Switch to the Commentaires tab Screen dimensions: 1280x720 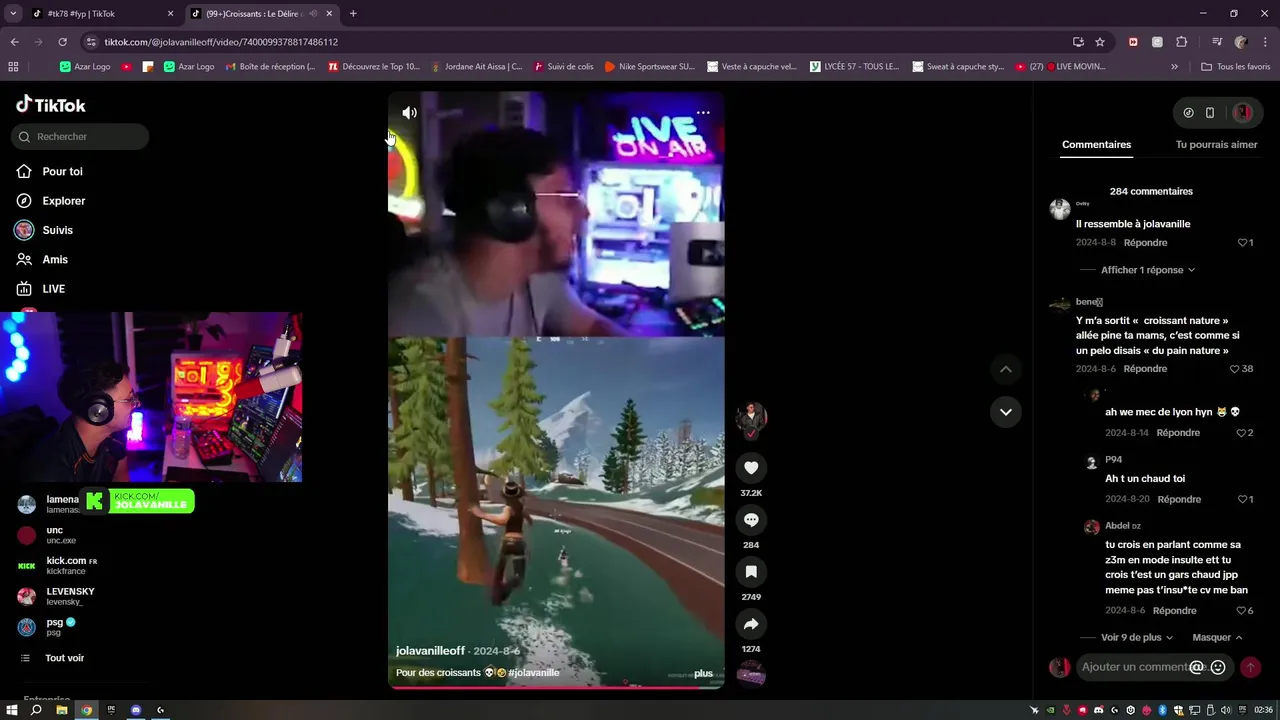click(1096, 145)
